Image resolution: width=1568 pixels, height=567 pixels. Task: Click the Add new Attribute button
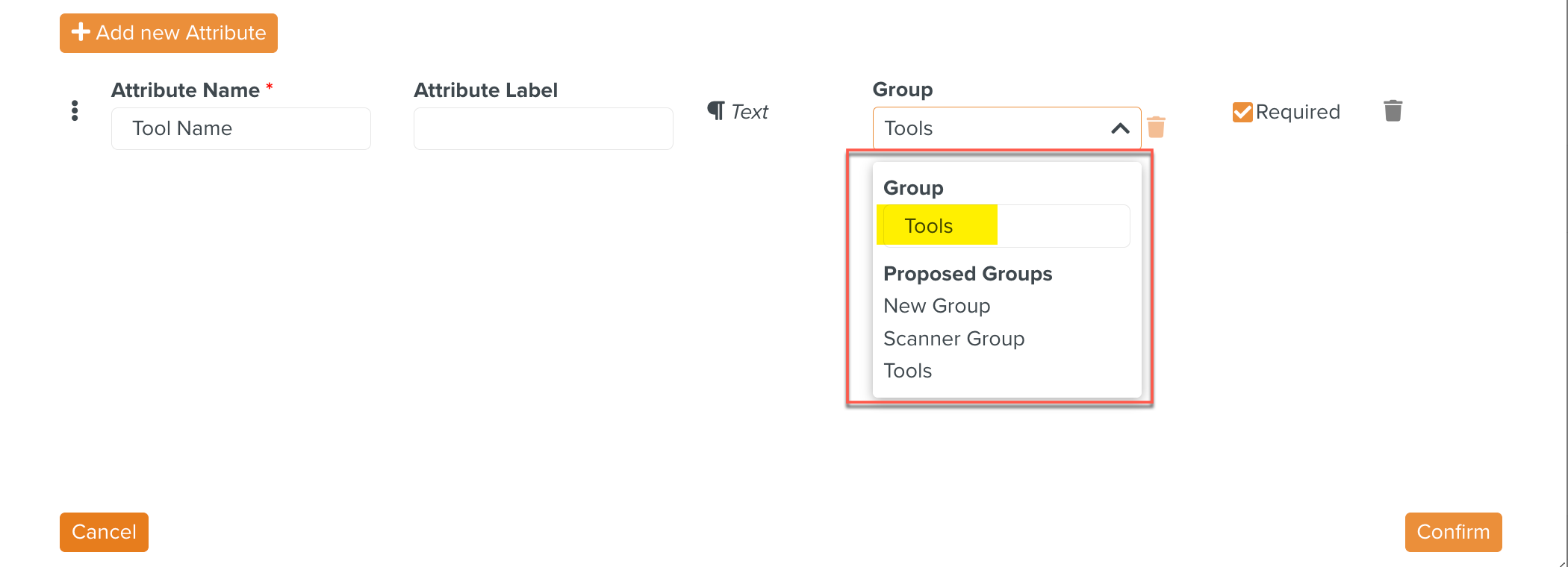coord(168,33)
